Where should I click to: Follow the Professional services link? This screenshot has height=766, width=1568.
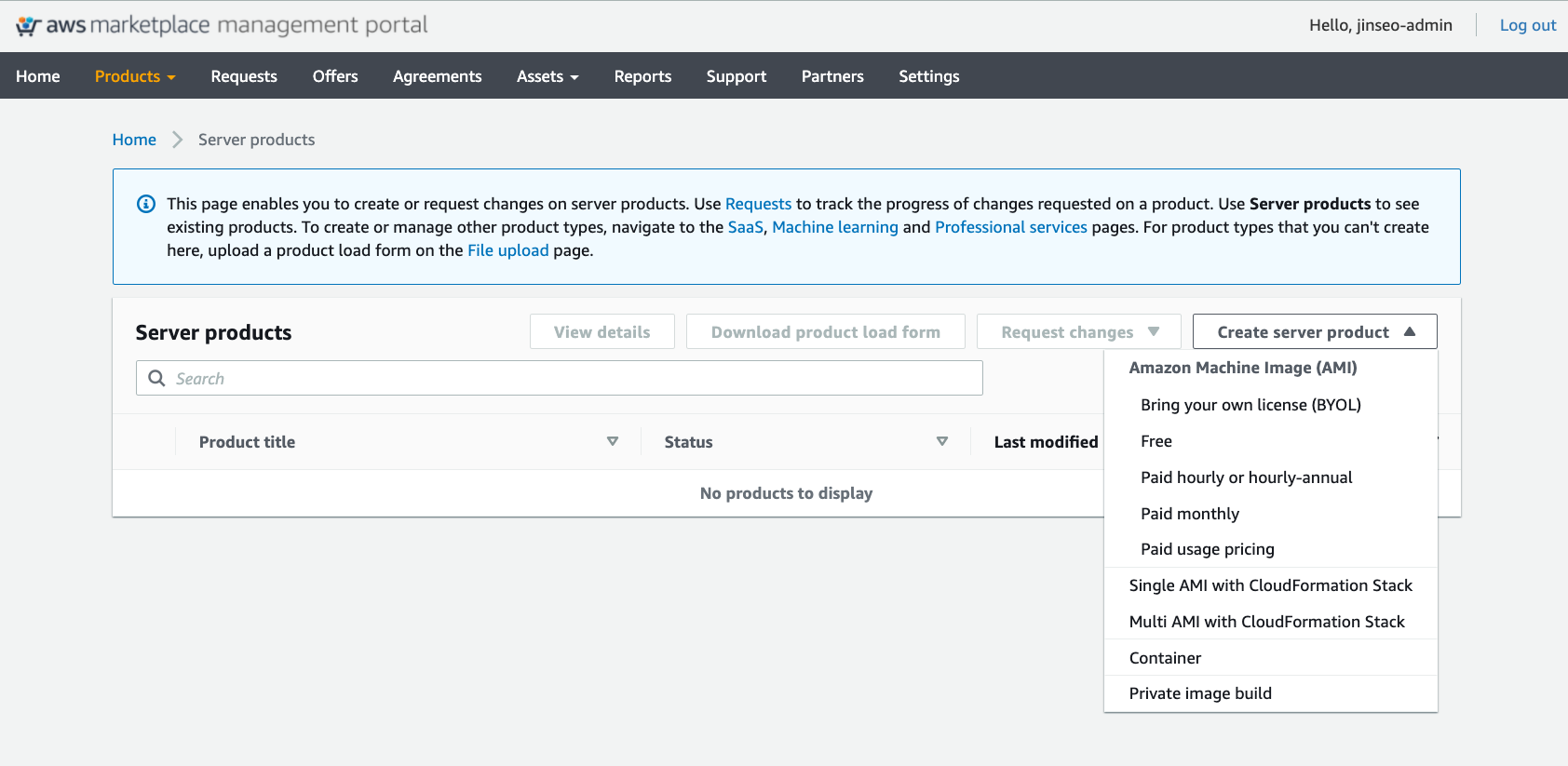tap(1011, 227)
